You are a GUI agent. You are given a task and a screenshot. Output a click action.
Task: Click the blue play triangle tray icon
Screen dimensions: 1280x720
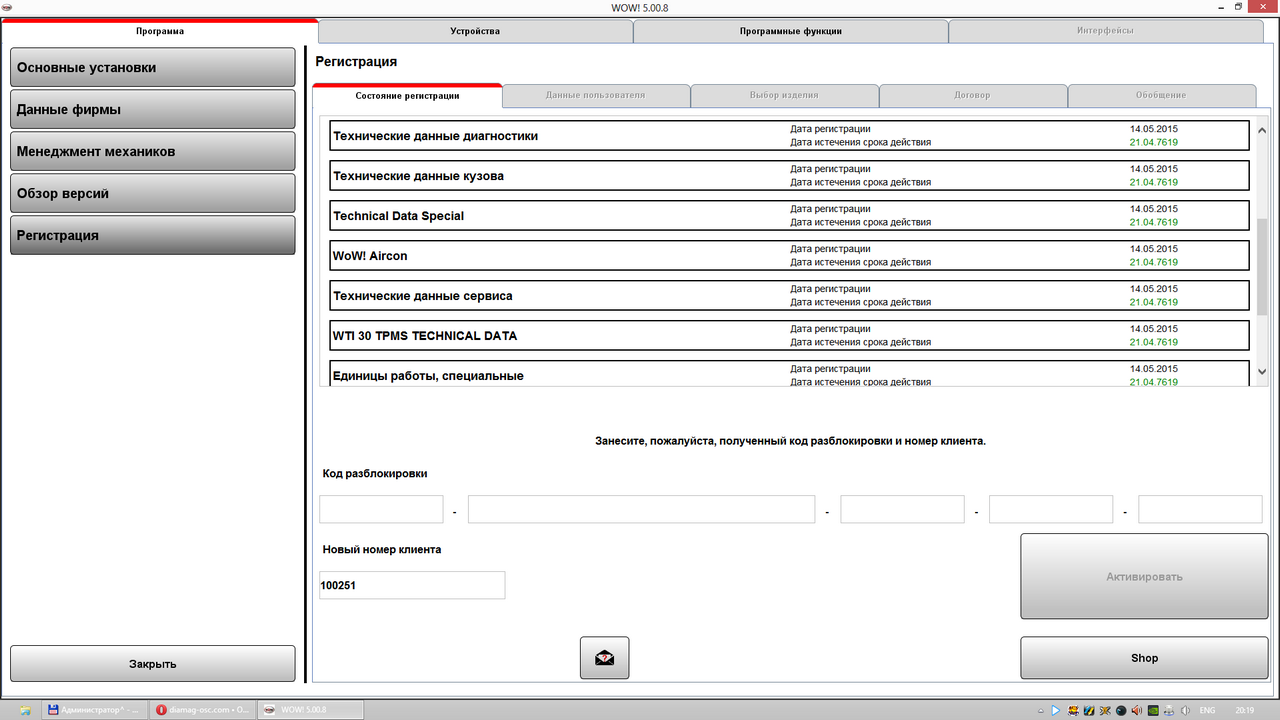pyautogui.click(x=1056, y=710)
